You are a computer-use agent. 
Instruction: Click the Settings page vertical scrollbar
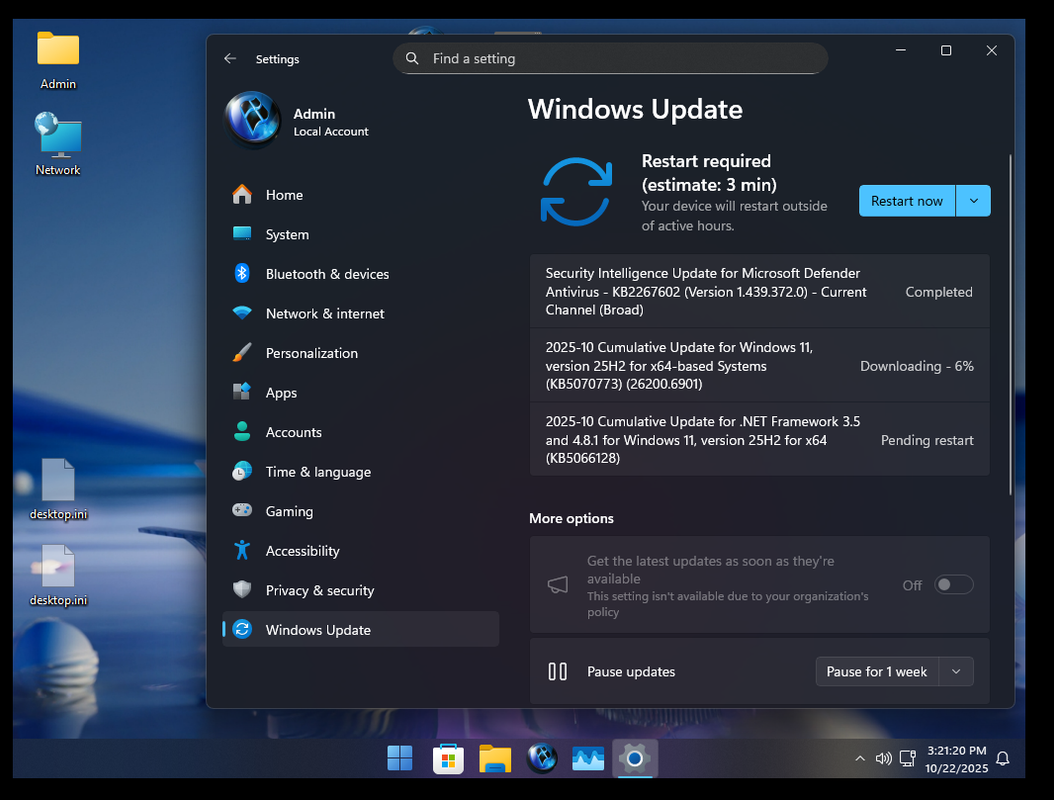pos(1010,325)
